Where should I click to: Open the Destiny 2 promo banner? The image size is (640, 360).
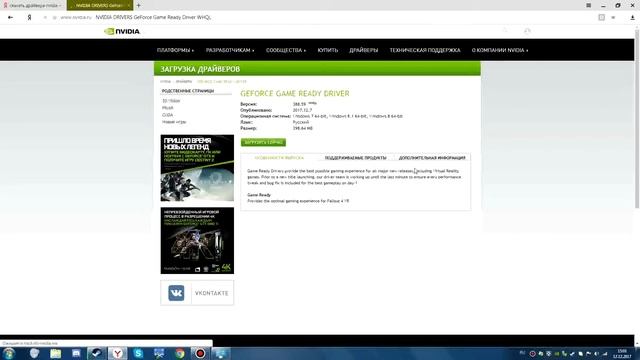point(197,168)
